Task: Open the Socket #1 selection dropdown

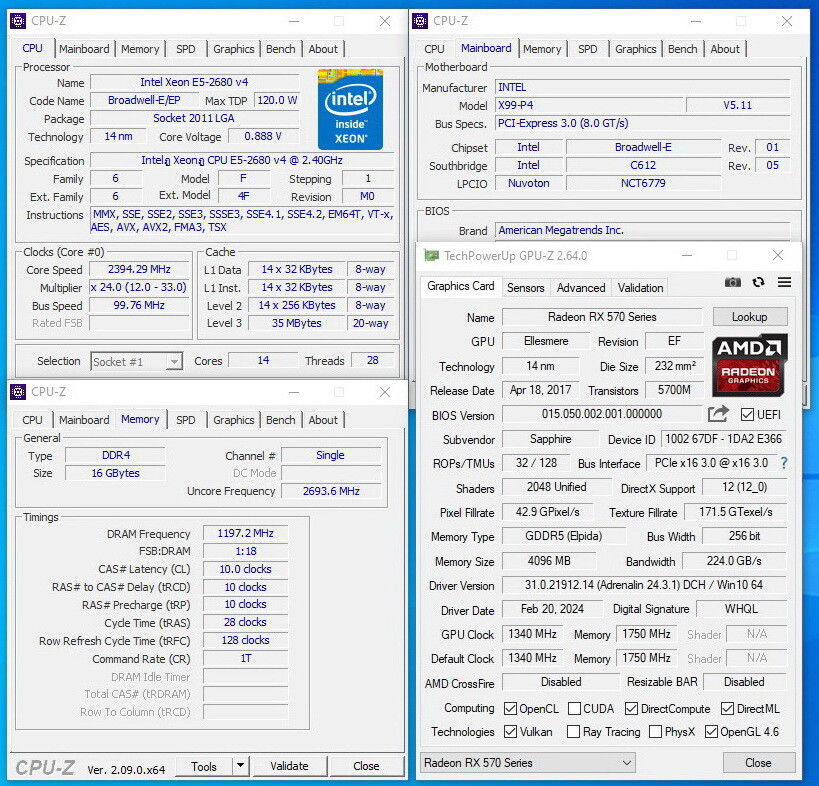Action: point(137,361)
